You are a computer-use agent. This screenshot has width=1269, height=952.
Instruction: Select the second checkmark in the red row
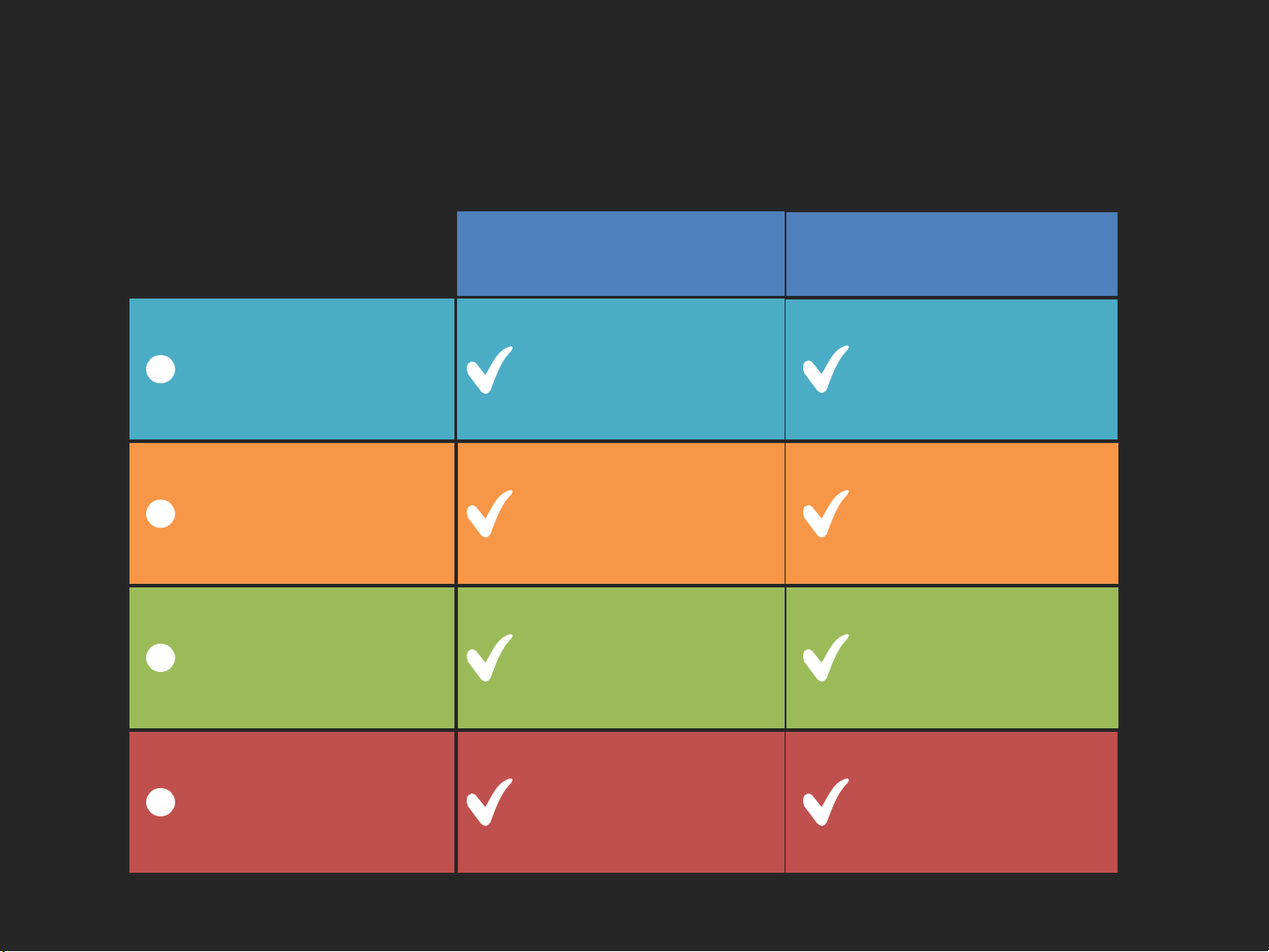coord(825,802)
